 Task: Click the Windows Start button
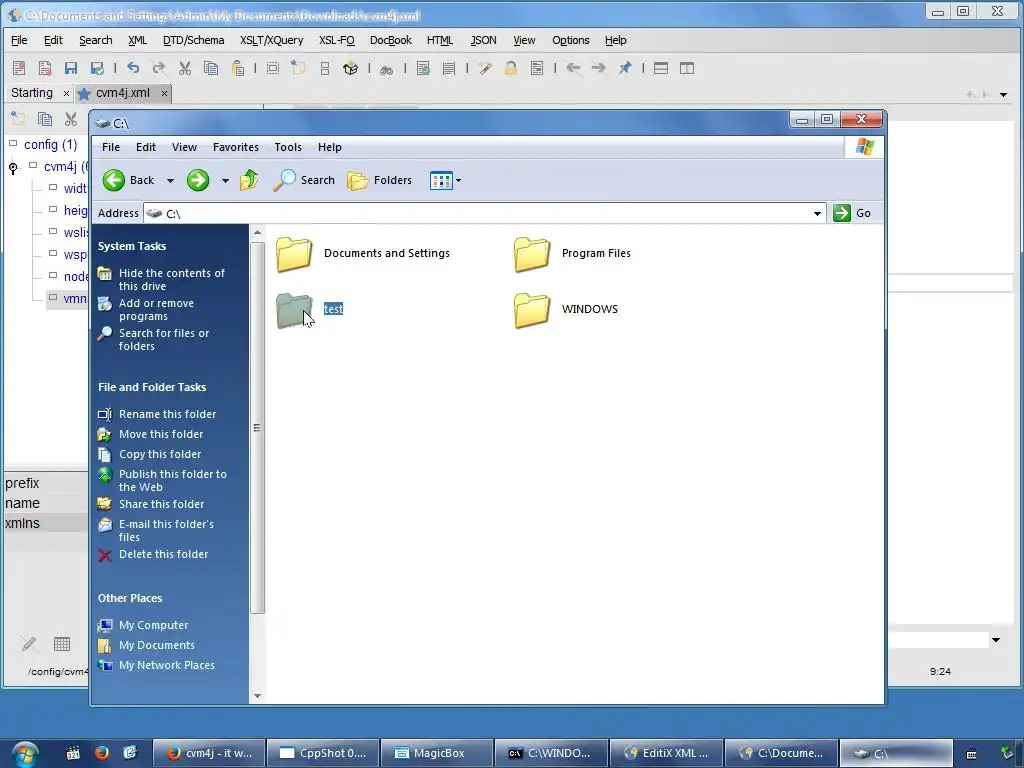click(24, 754)
